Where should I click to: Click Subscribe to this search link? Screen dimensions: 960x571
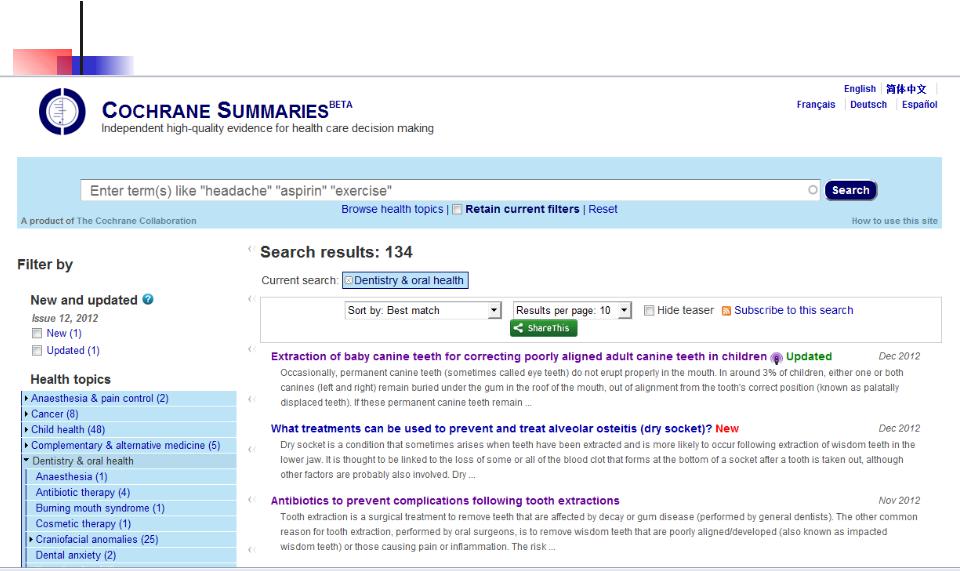pos(793,310)
